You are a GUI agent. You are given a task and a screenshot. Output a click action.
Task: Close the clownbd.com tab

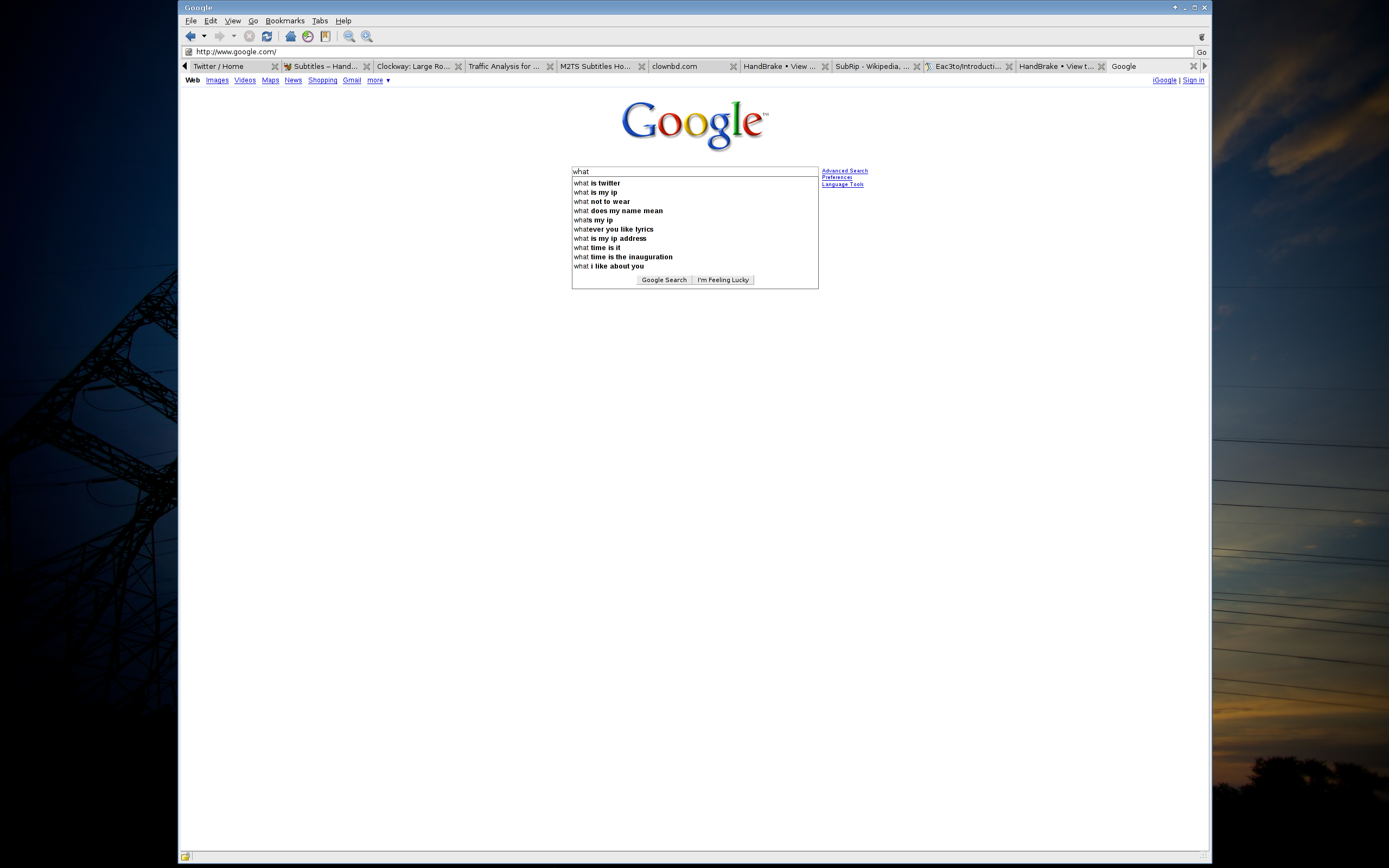point(734,67)
